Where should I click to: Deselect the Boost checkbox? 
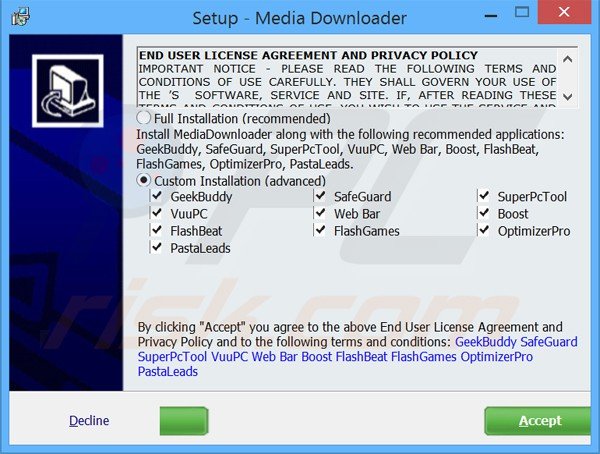pyautogui.click(x=485, y=214)
